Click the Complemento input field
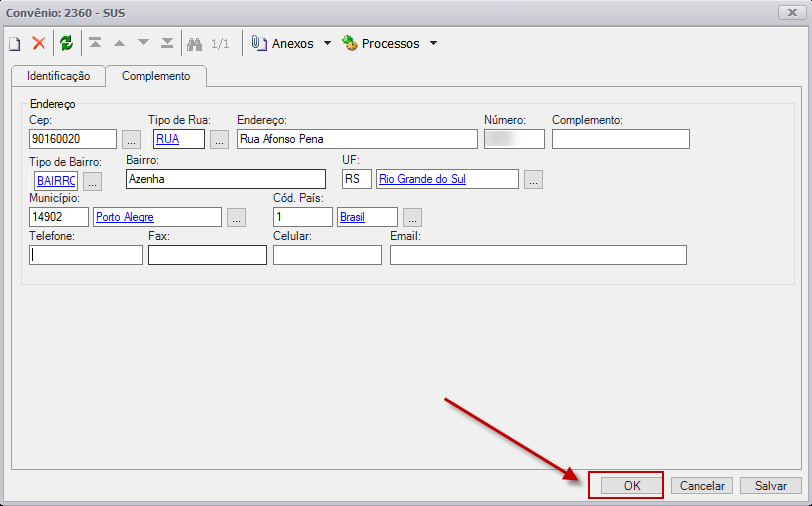The image size is (812, 506). (x=621, y=139)
